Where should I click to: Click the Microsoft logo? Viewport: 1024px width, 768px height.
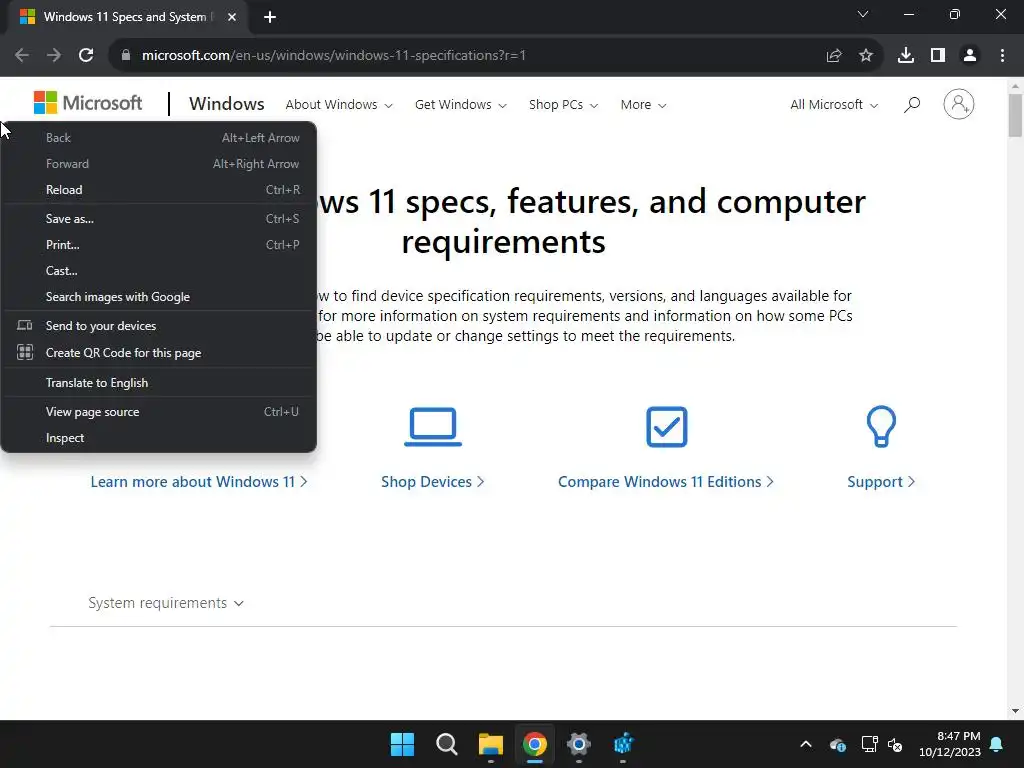click(88, 103)
